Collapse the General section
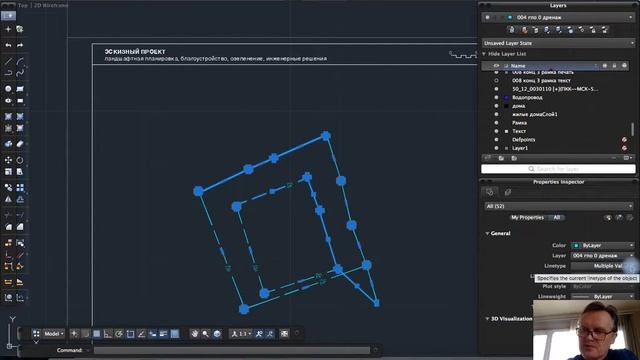 pyautogui.click(x=487, y=233)
